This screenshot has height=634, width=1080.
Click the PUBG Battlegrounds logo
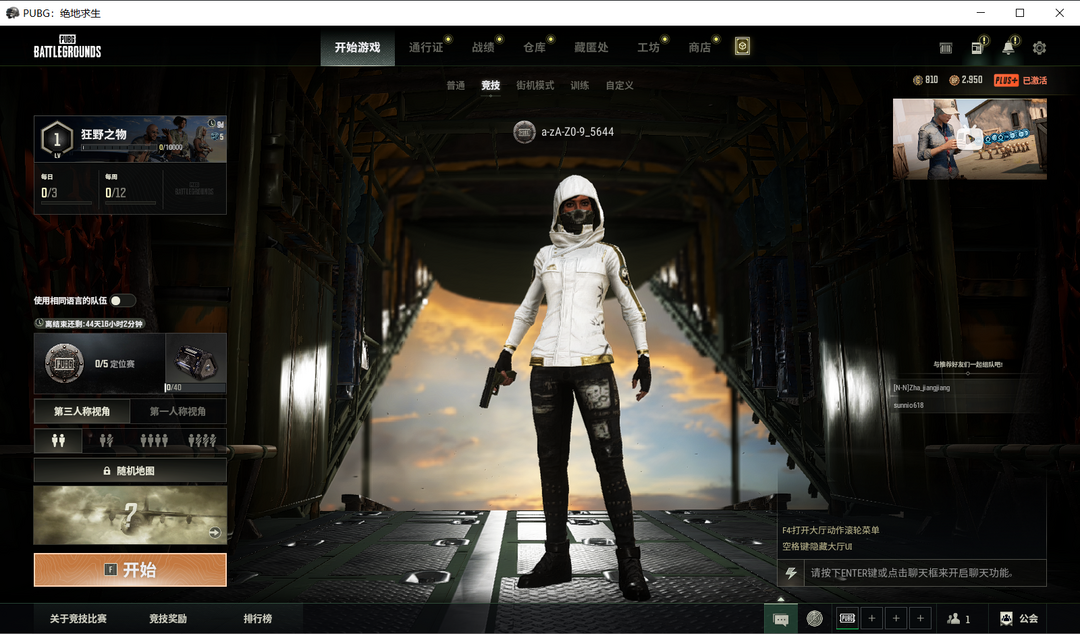[x=68, y=46]
